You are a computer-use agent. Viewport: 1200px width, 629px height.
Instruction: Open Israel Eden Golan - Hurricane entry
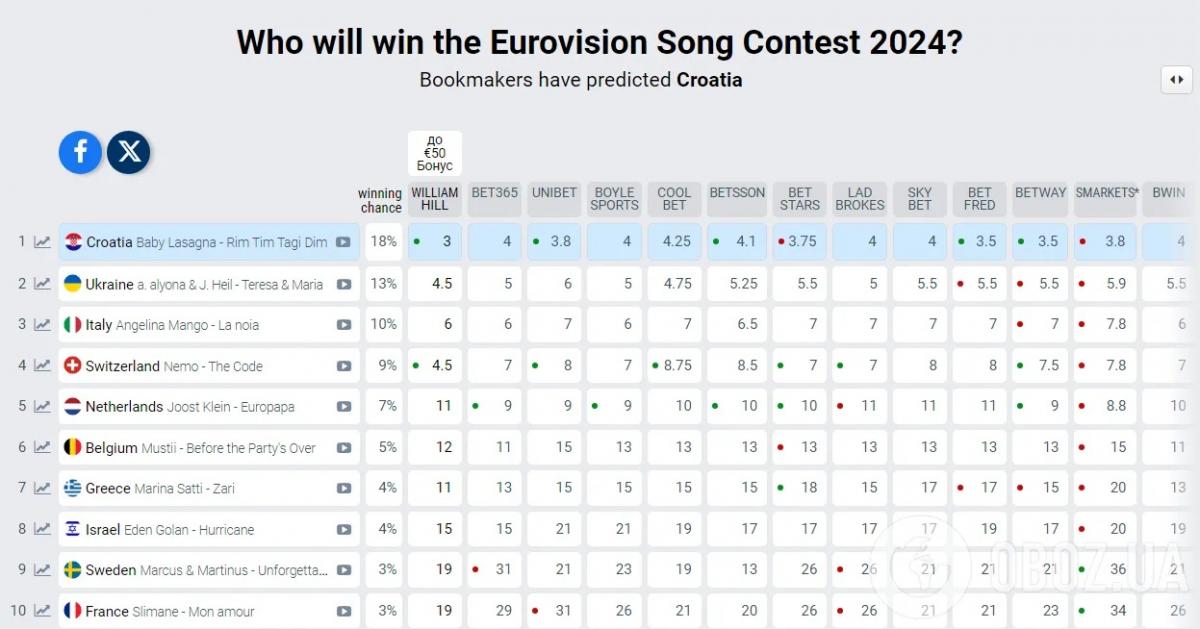pyautogui.click(x=209, y=529)
